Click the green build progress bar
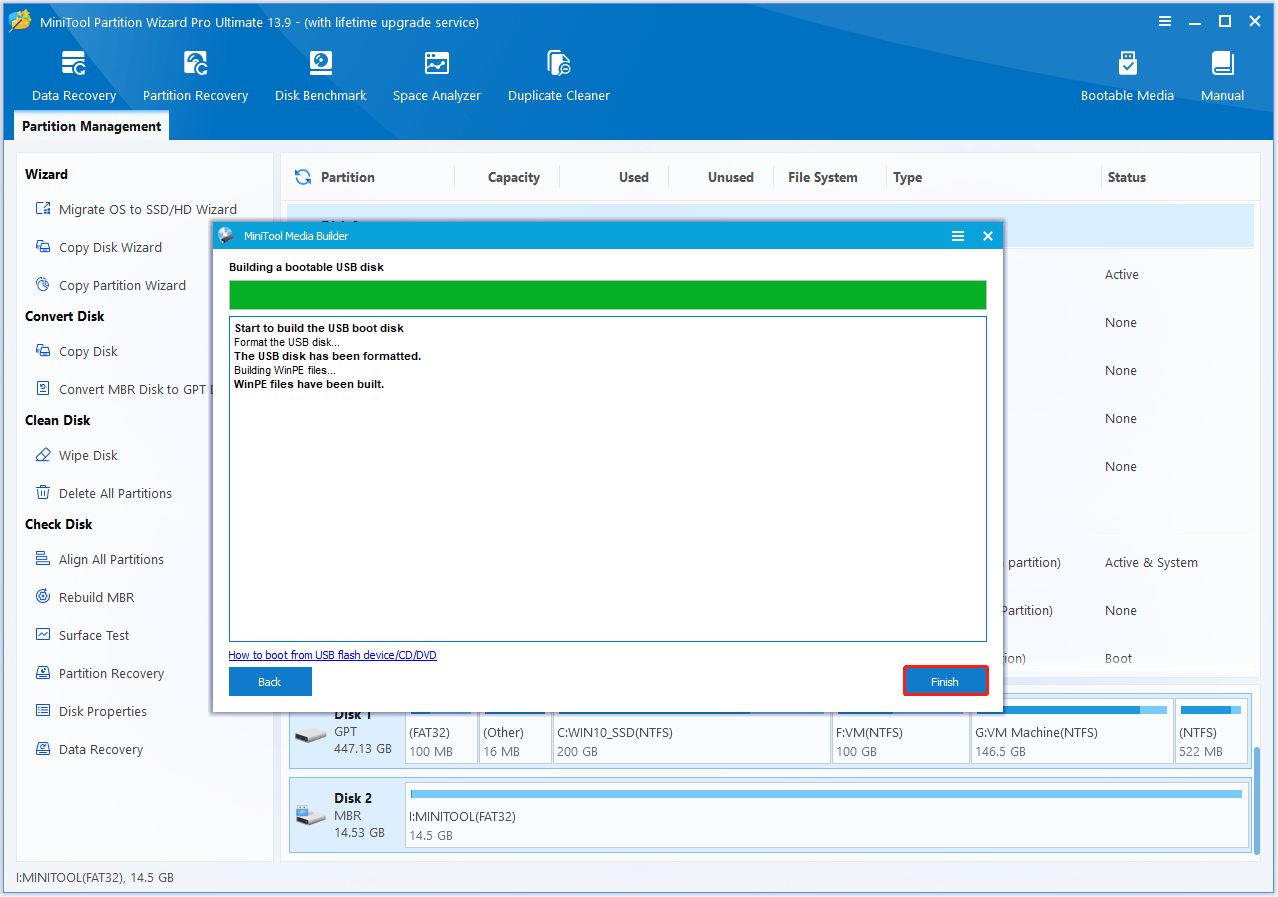The width and height of the screenshot is (1278, 897). tap(608, 295)
